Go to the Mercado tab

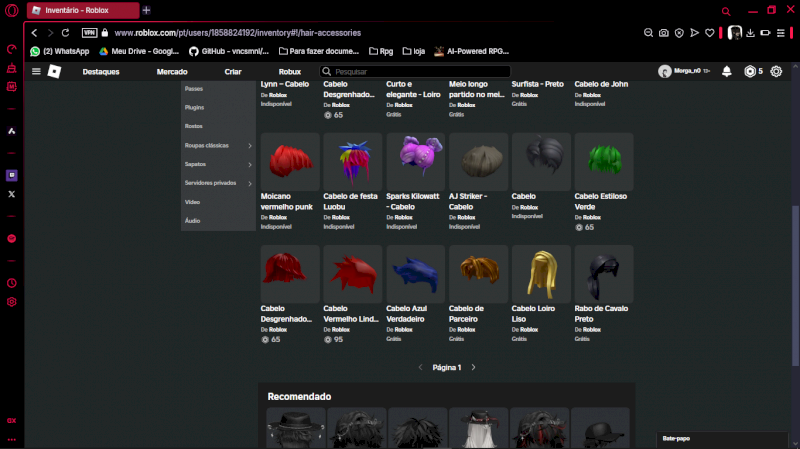(172, 72)
